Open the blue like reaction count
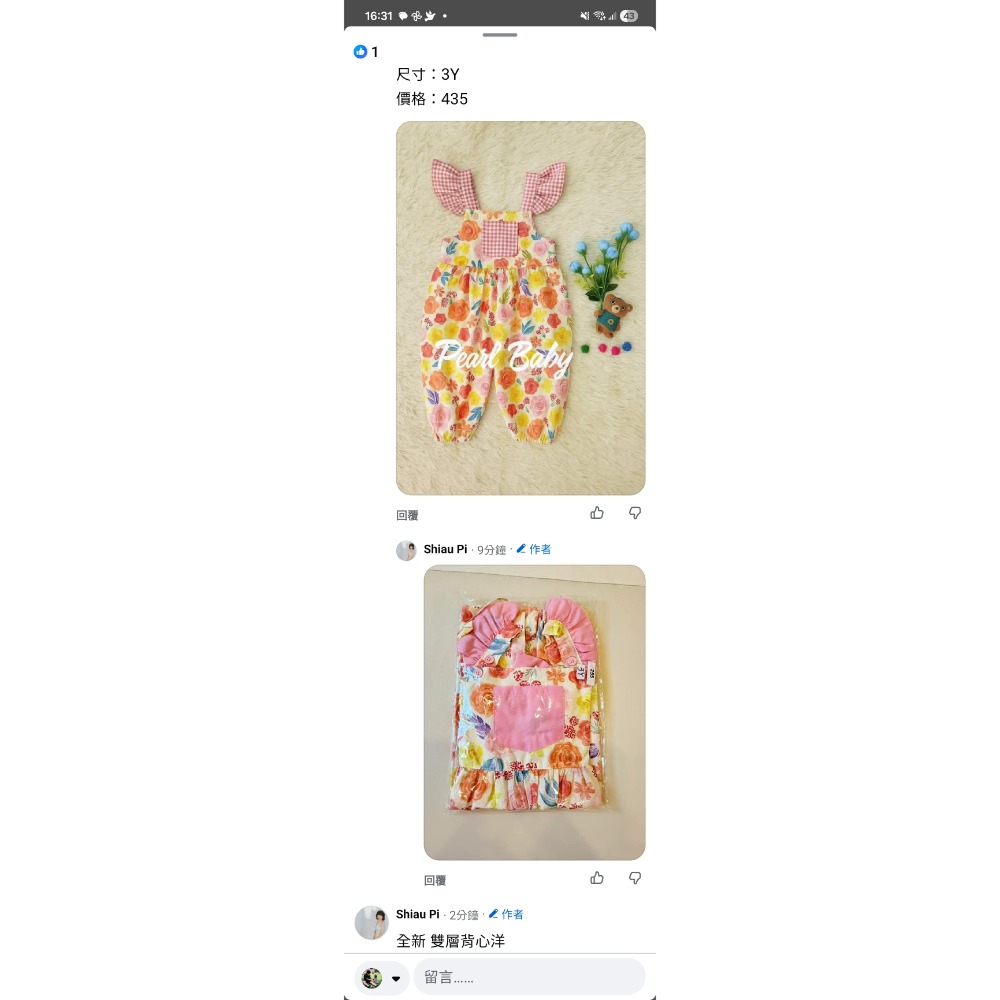This screenshot has width=1000, height=1000. click(366, 52)
